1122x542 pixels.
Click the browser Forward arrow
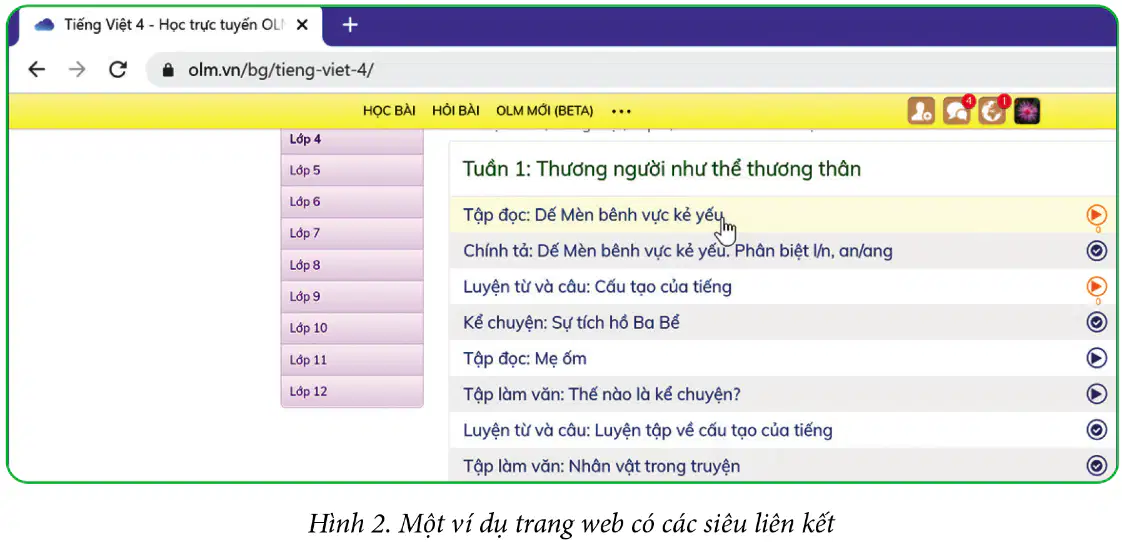point(77,69)
